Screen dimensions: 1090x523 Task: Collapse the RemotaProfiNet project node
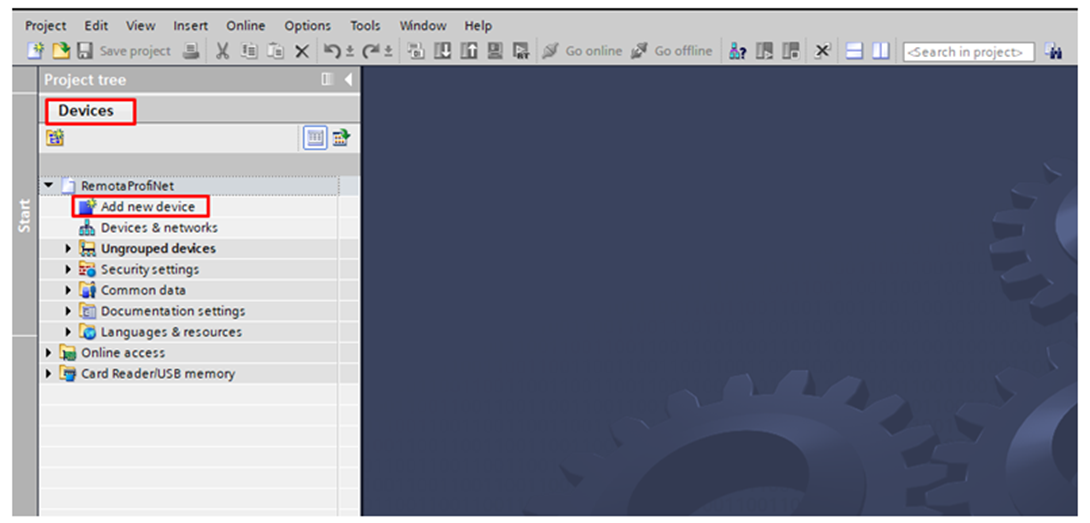(49, 186)
